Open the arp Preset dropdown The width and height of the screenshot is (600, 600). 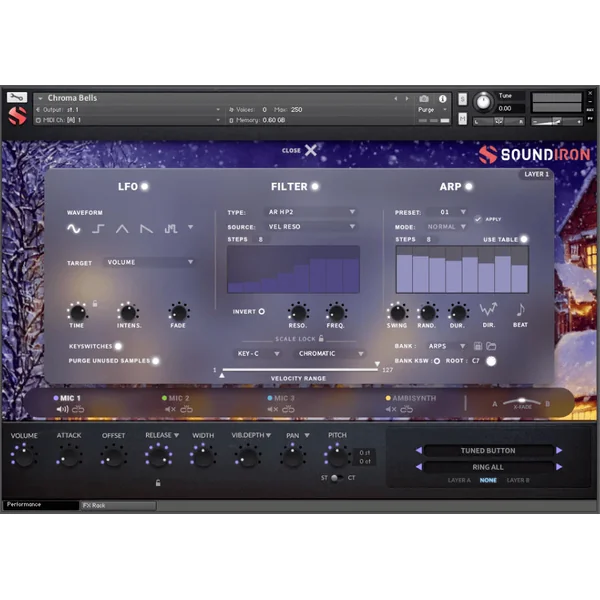point(447,212)
